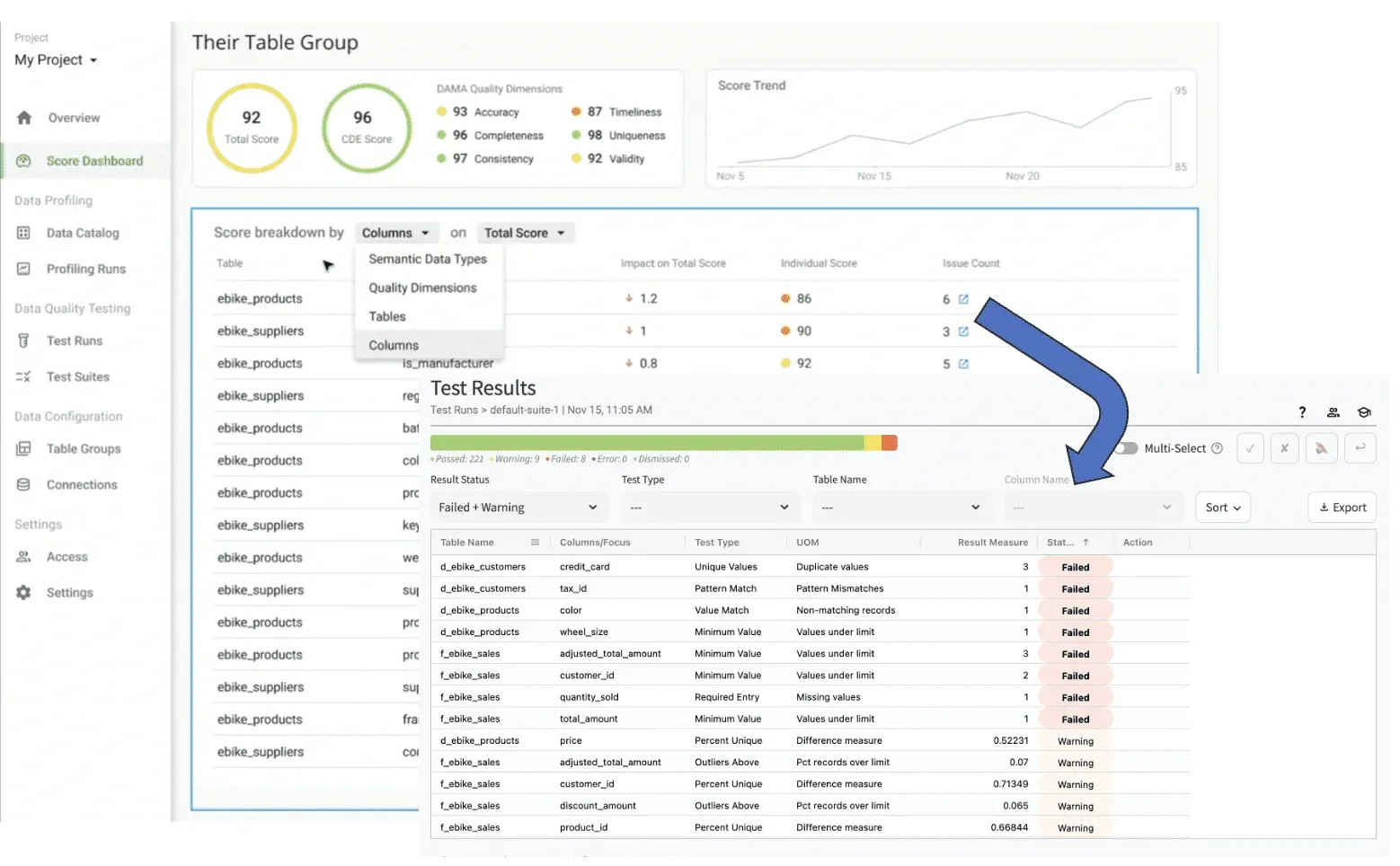Viewport: 1400px width, 866px height.
Task: Open the Sort dropdown
Action: point(1222,508)
